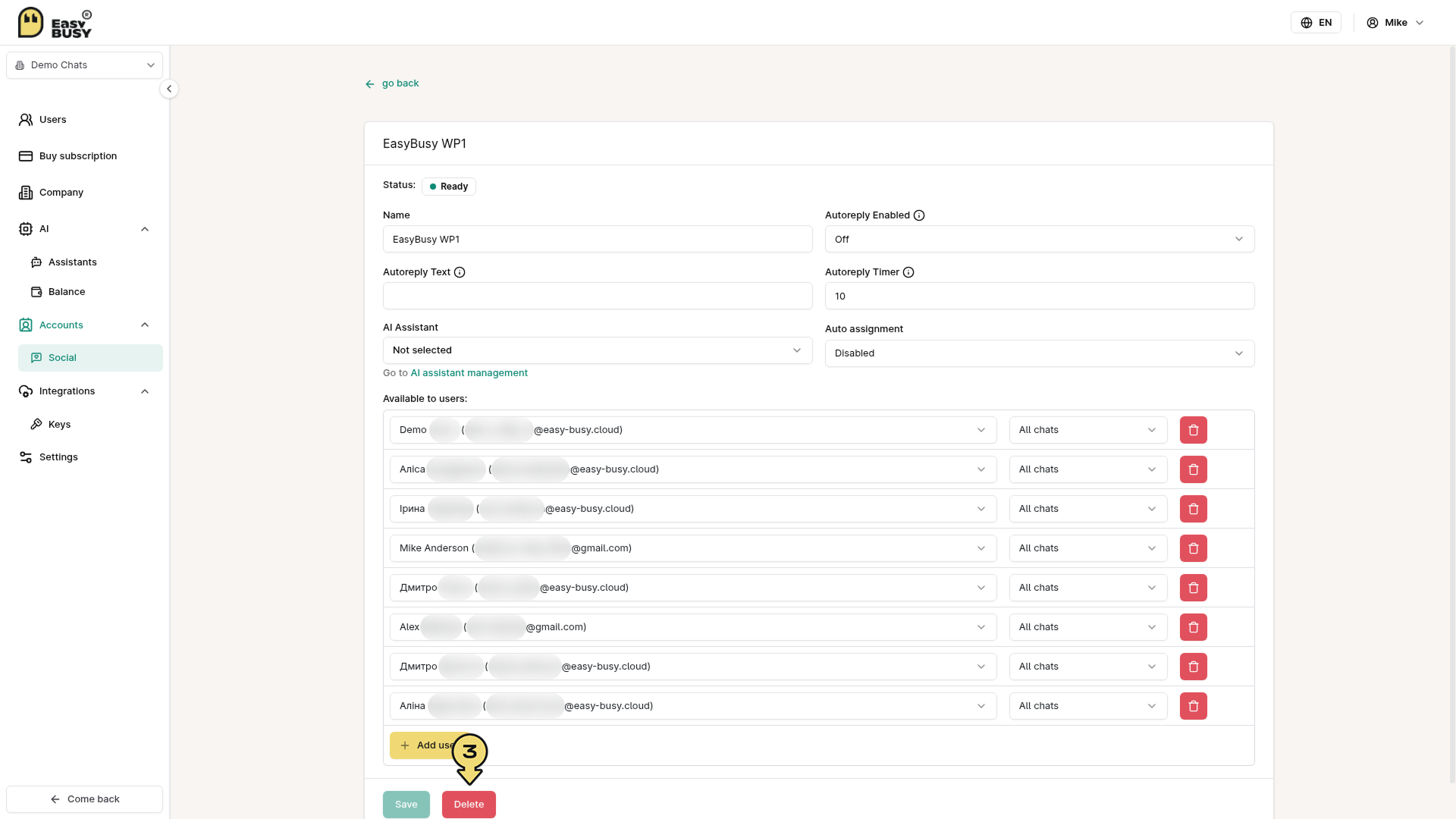Remove Mike Anderson with trash icon
Viewport: 1456px width, 819px height.
click(1193, 548)
